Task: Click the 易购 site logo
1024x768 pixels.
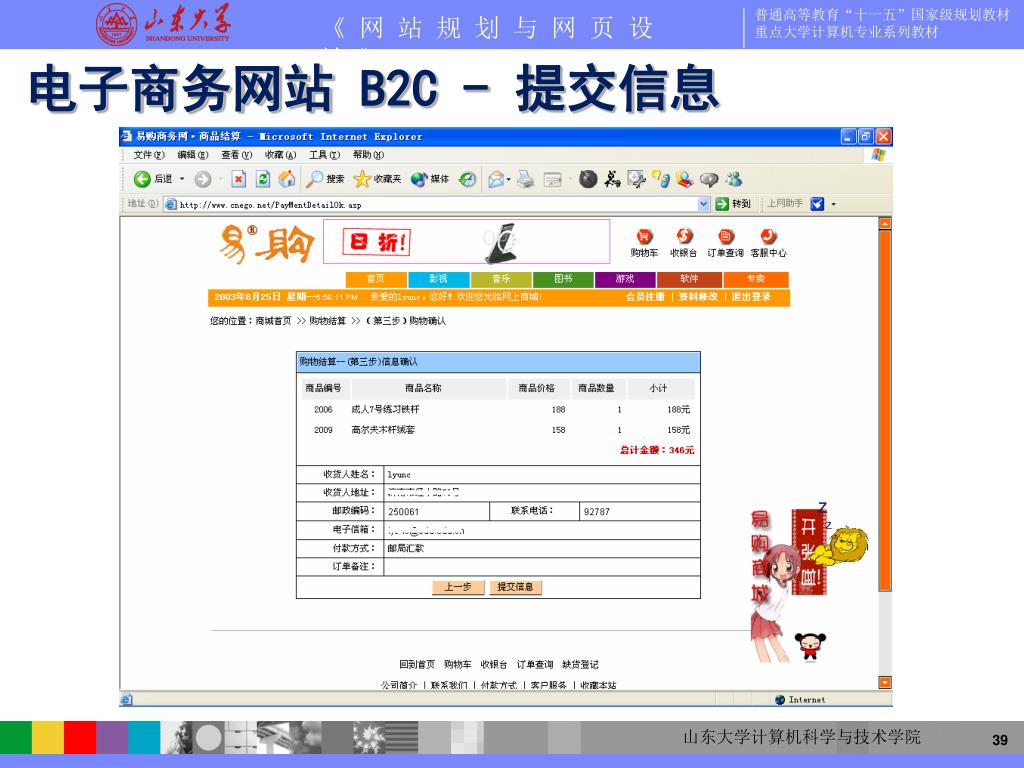Action: [266, 244]
